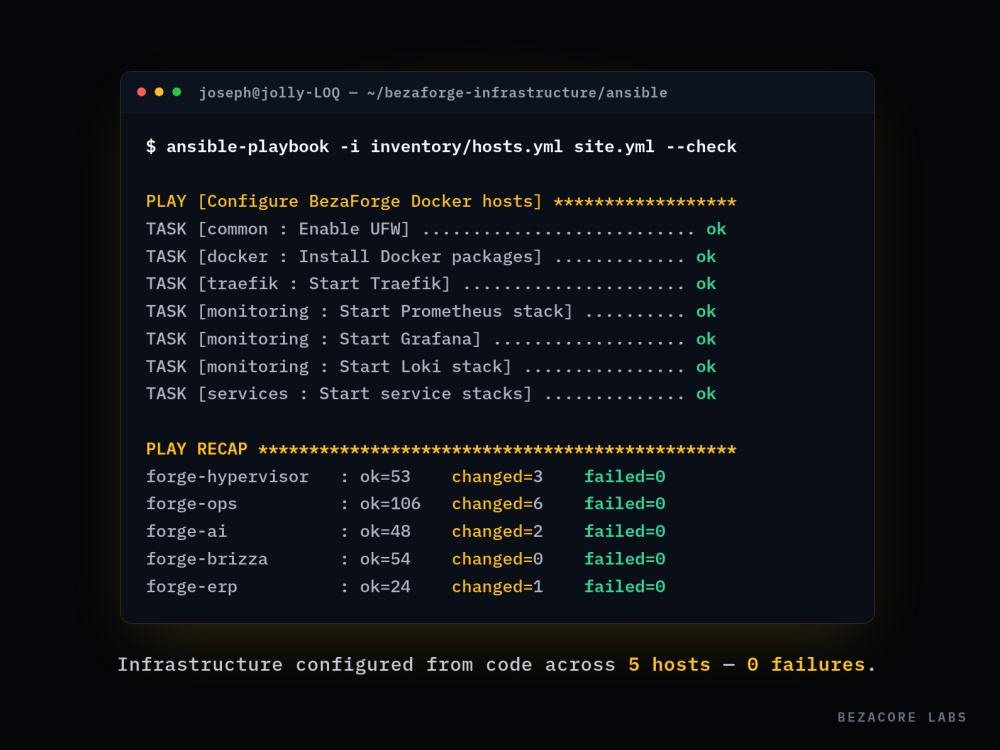Click the yellow minimize dot in terminal title bar
The width and height of the screenshot is (1000, 750).
159,92
